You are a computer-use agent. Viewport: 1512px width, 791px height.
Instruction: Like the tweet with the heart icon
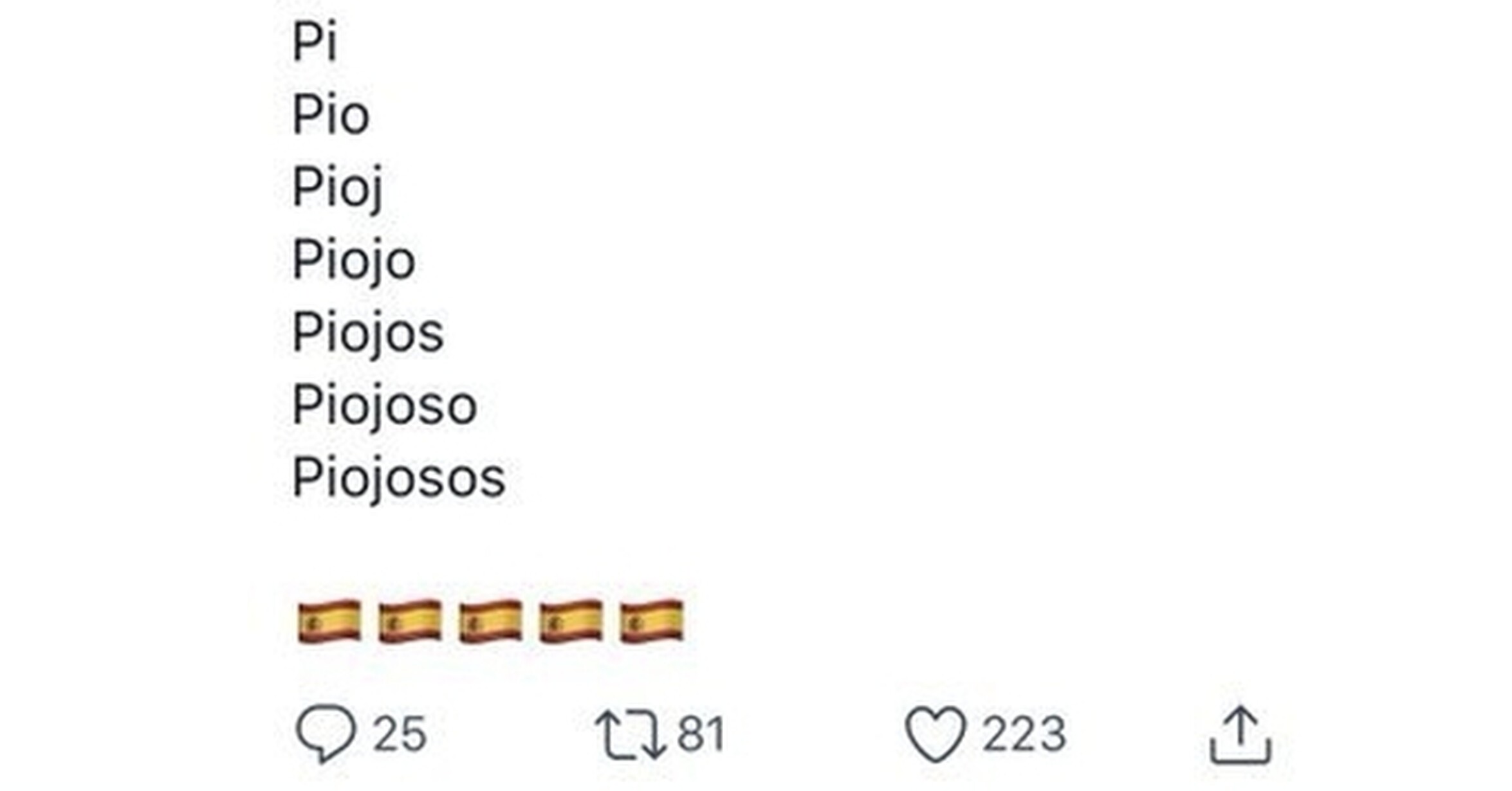936,734
